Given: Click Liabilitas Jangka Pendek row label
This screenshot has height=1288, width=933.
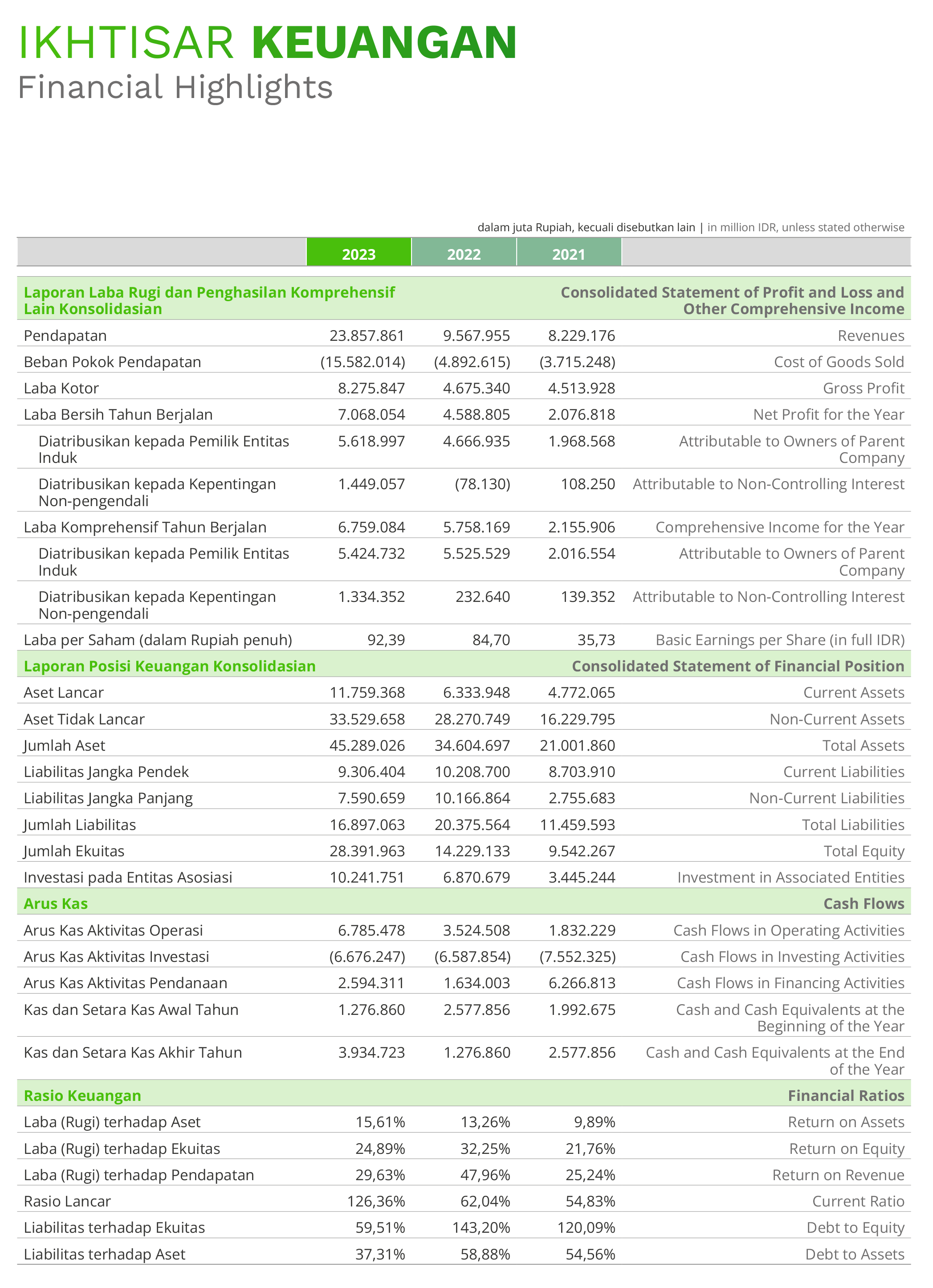Looking at the screenshot, I should click(x=106, y=773).
